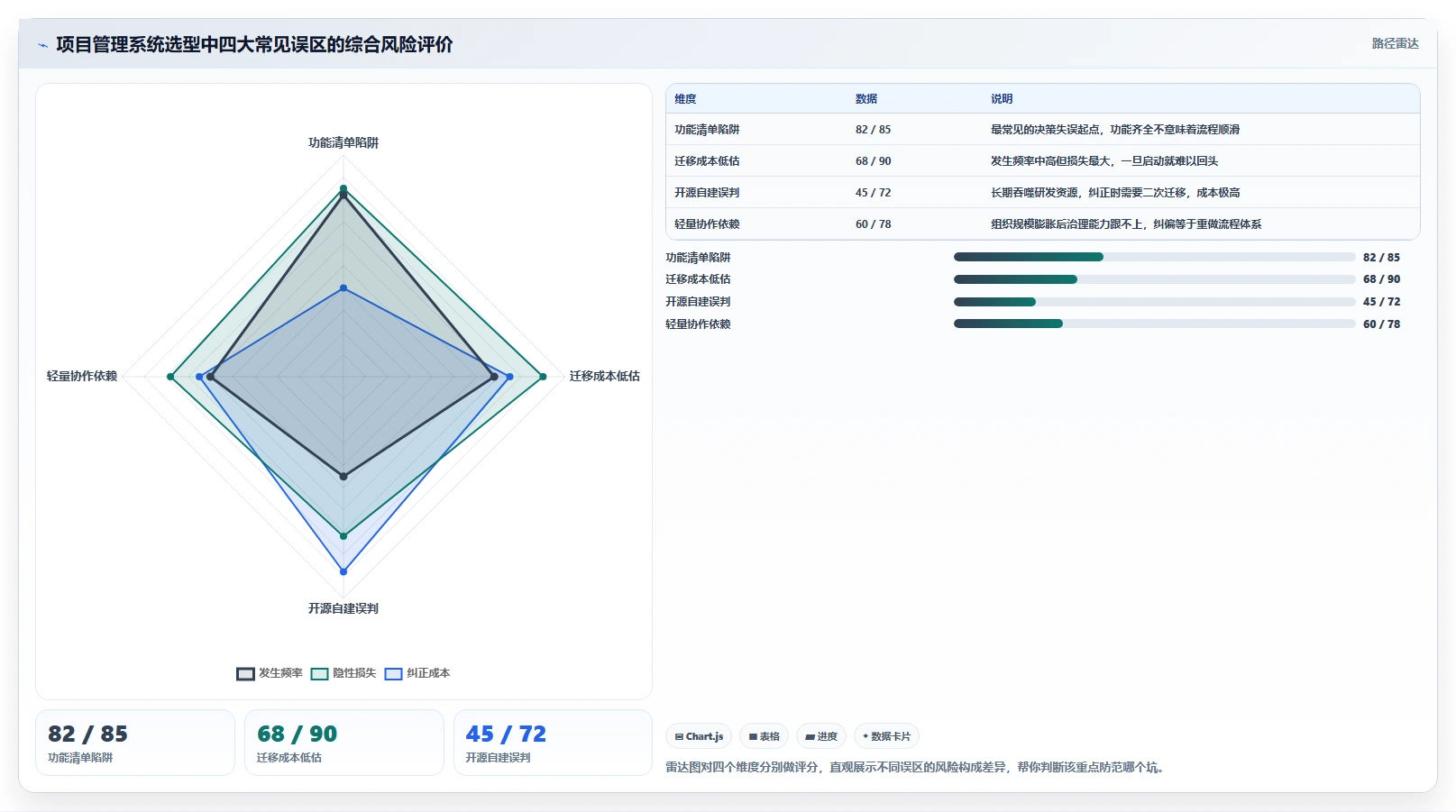Screen dimensions: 1456x812
Task: Click 迁移成本低估 in the table
Action: pyautogui.click(x=707, y=161)
